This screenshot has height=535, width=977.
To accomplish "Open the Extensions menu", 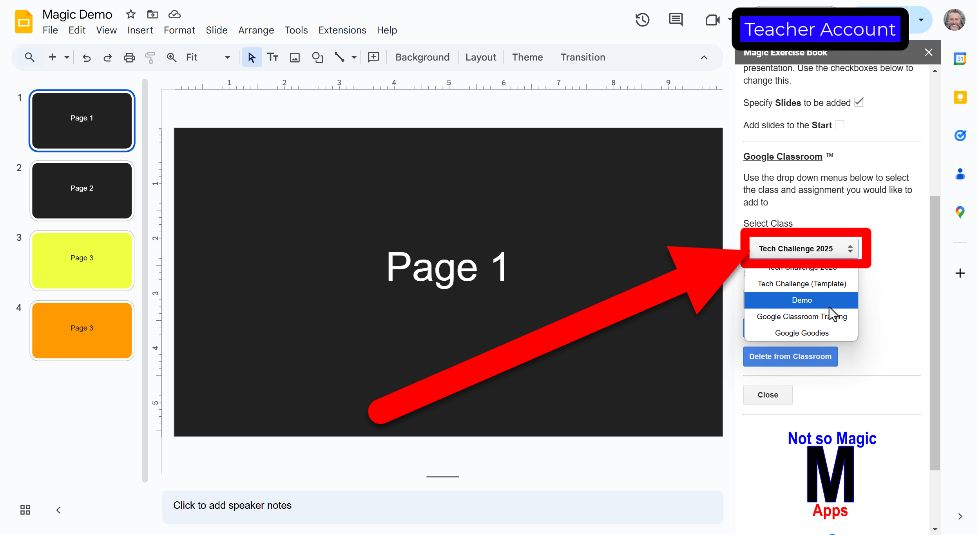I will pyautogui.click(x=342, y=30).
